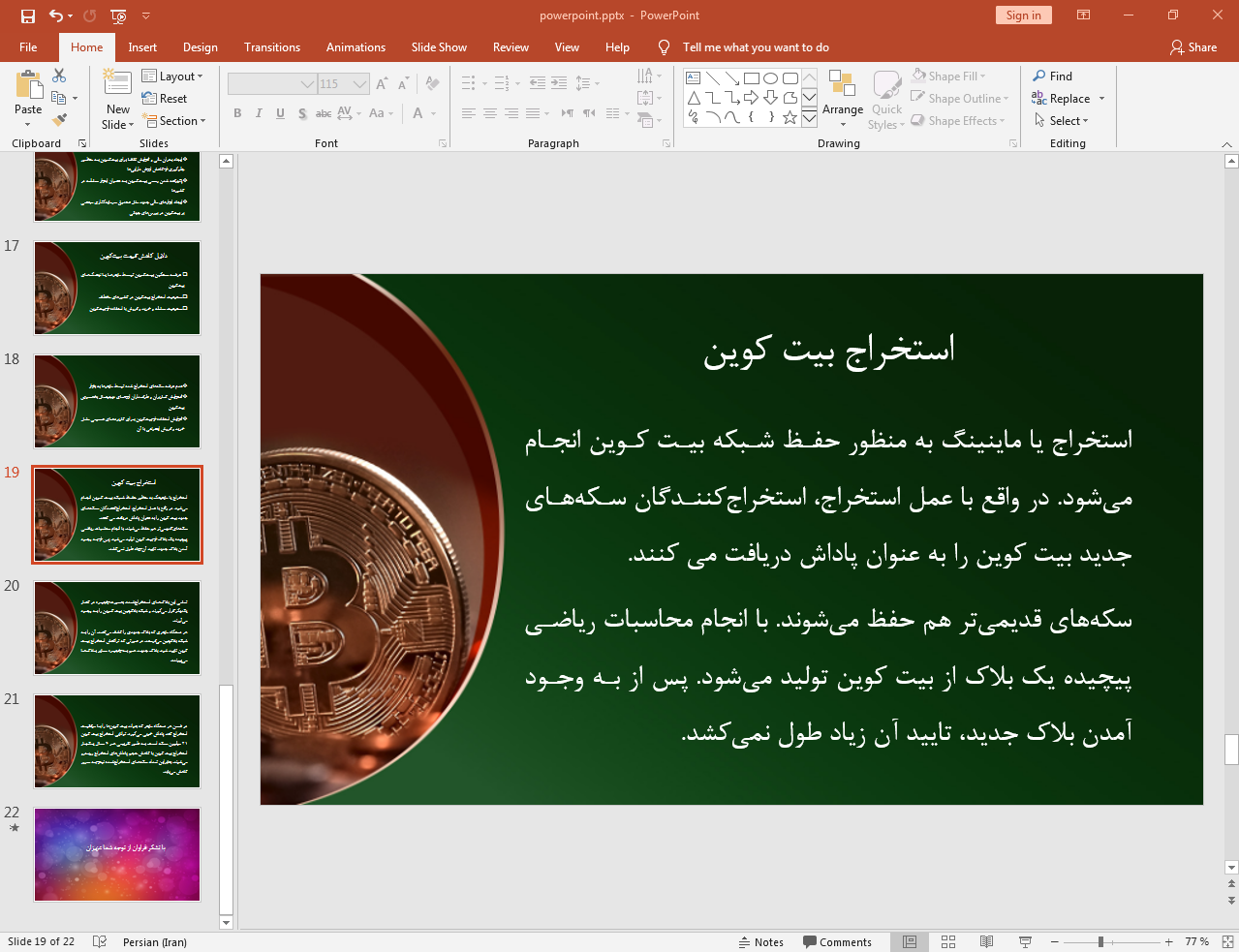Switch to the Design tab
Screen dimensions: 1239x952
click(x=201, y=46)
